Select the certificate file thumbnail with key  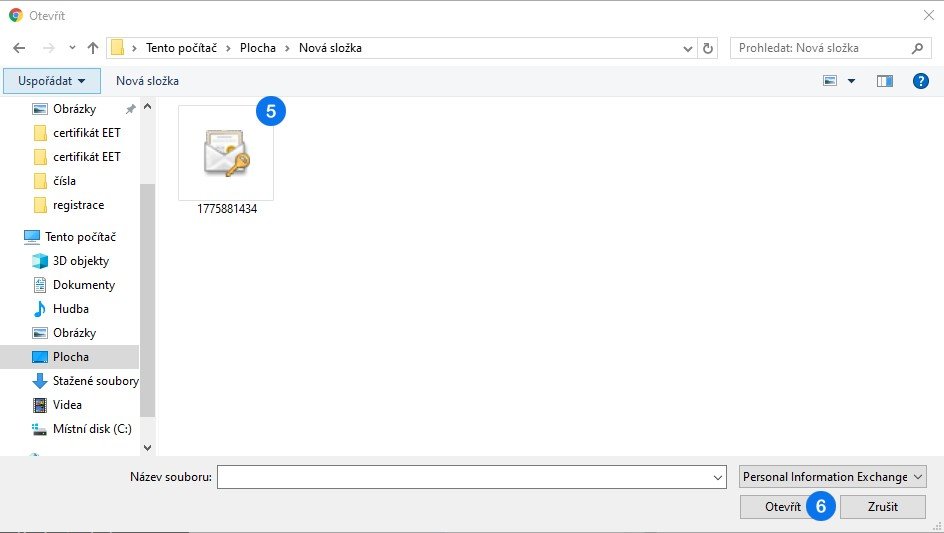tap(226, 153)
